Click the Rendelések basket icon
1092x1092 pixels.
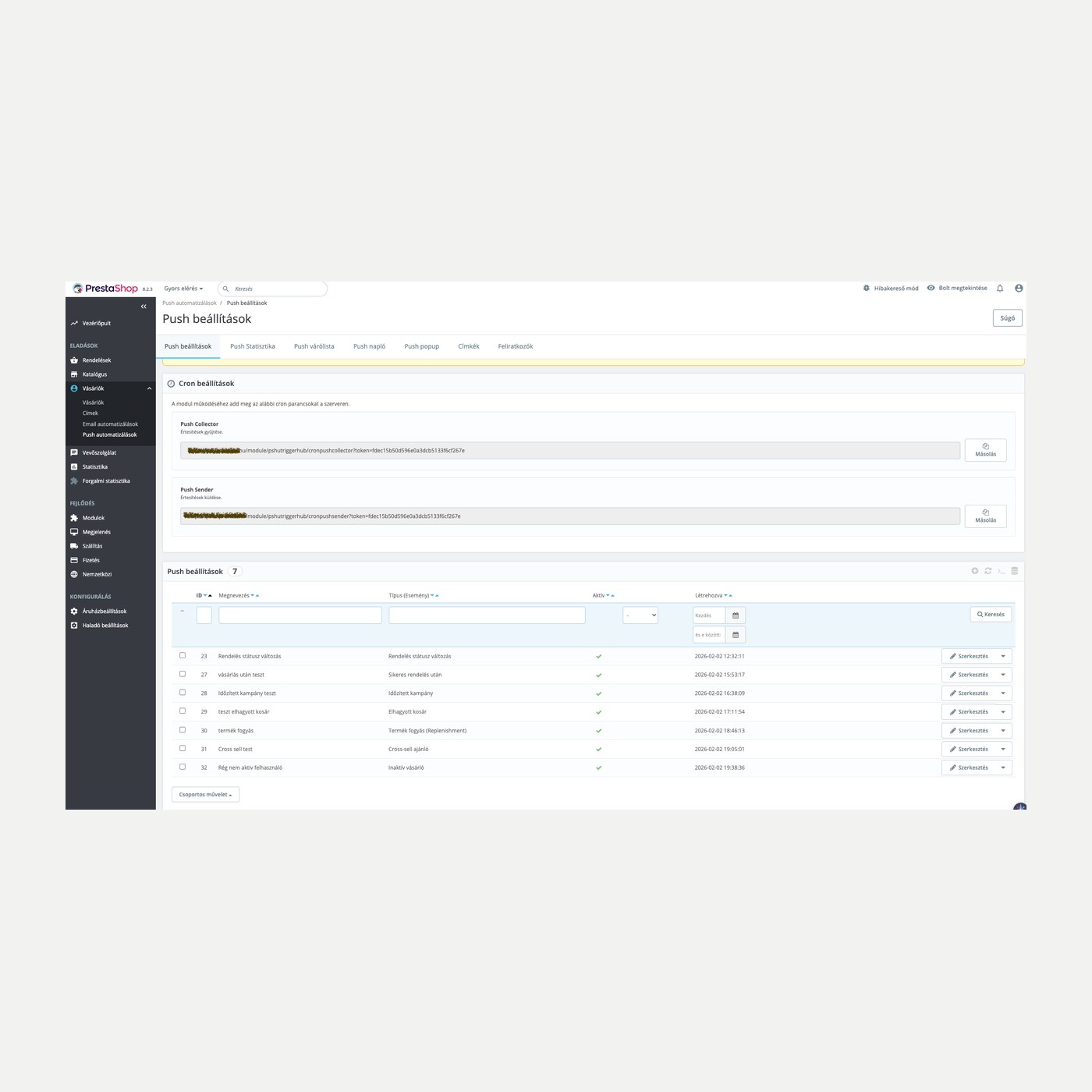[x=74, y=360]
